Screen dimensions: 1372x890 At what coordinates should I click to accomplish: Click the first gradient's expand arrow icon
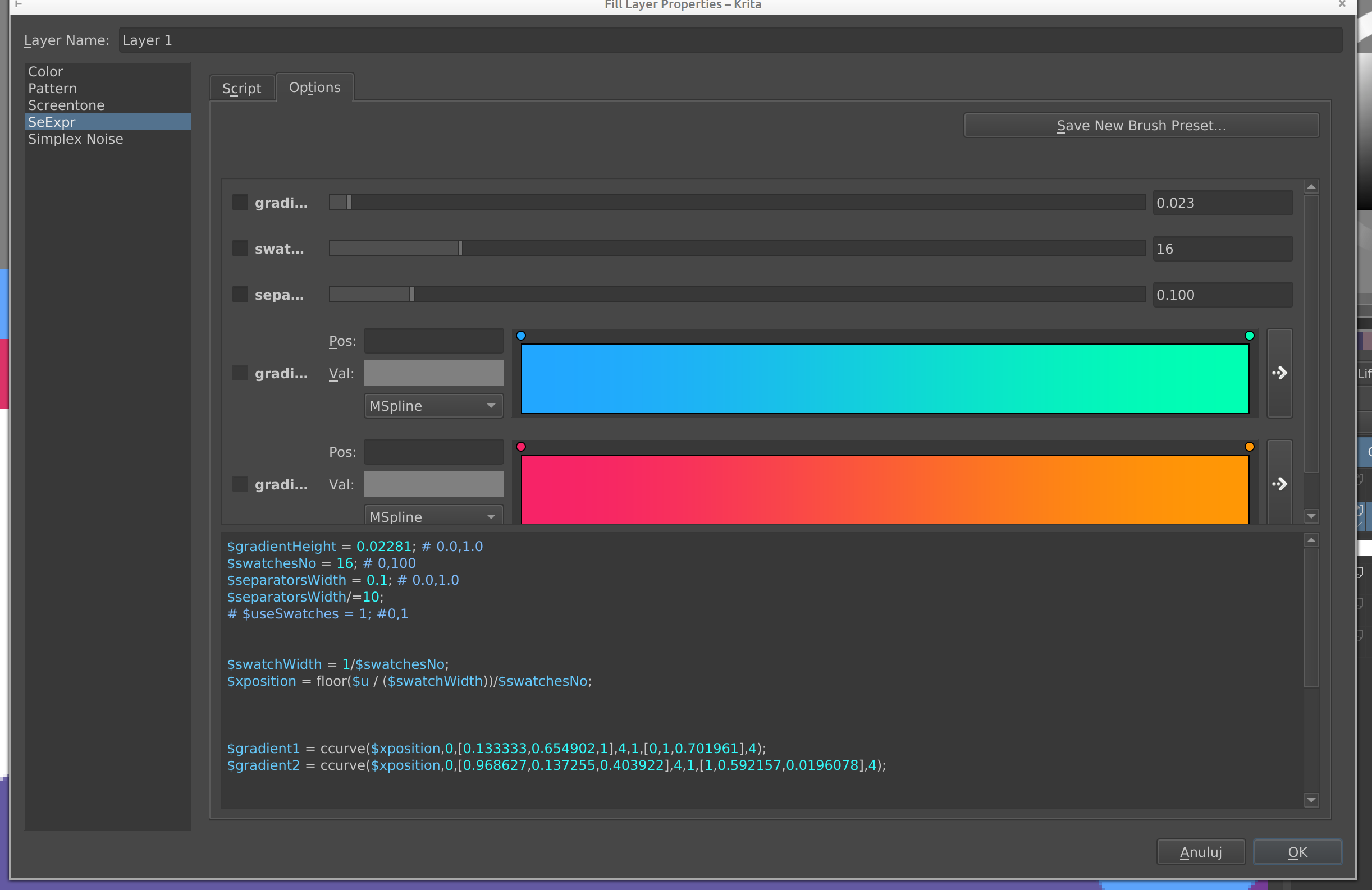pyautogui.click(x=1279, y=373)
